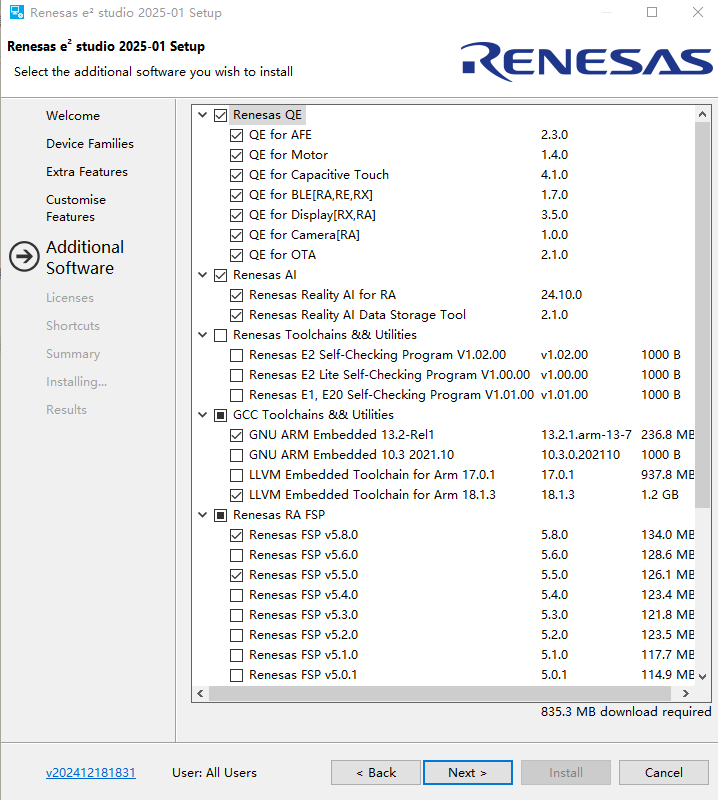This screenshot has height=800, width=718.
Task: Check LLVM Embedded Toolchain for Arm 17.0.1
Action: 236,475
